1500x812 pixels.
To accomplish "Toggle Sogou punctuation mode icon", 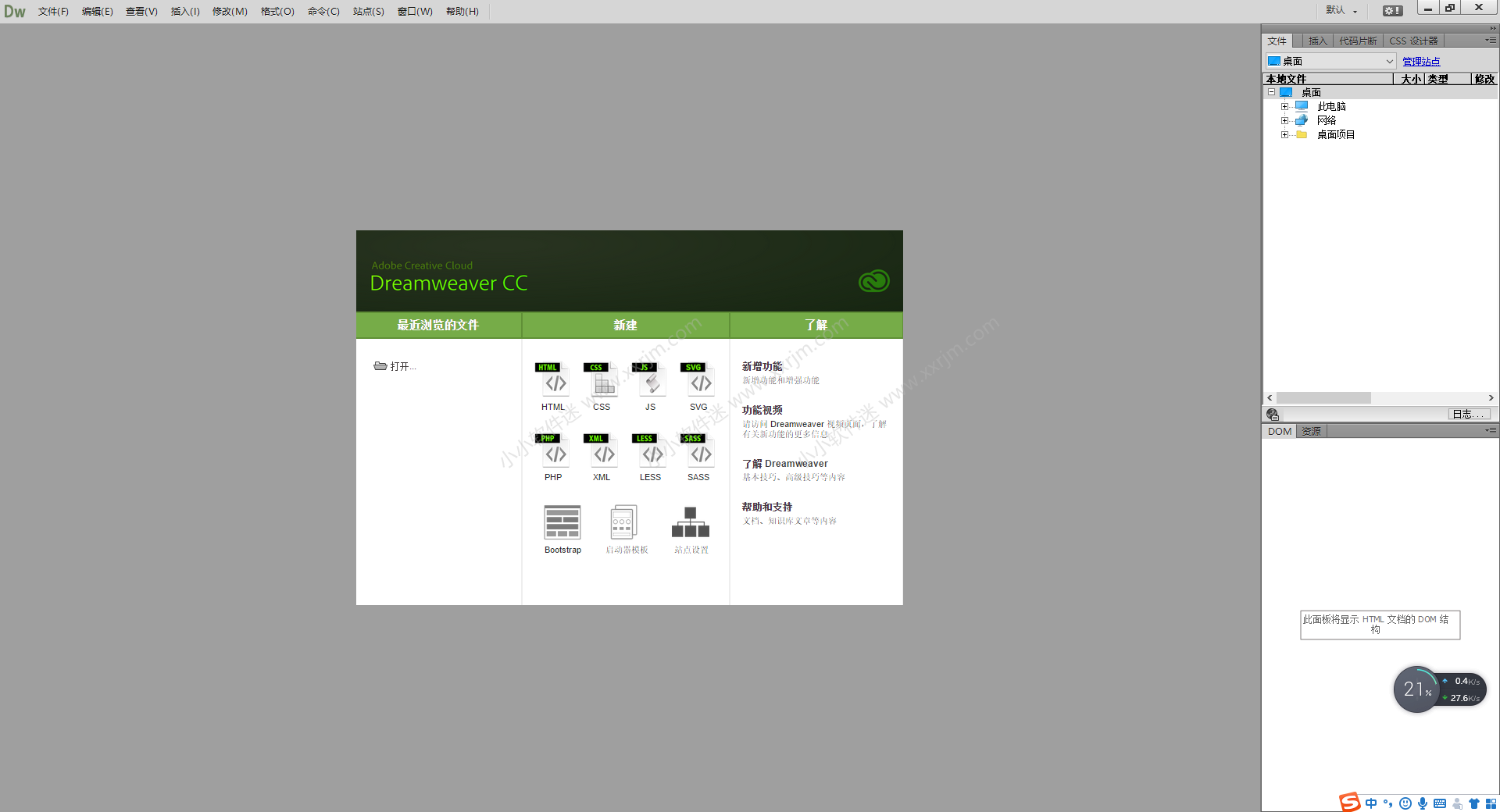I will 1388,803.
